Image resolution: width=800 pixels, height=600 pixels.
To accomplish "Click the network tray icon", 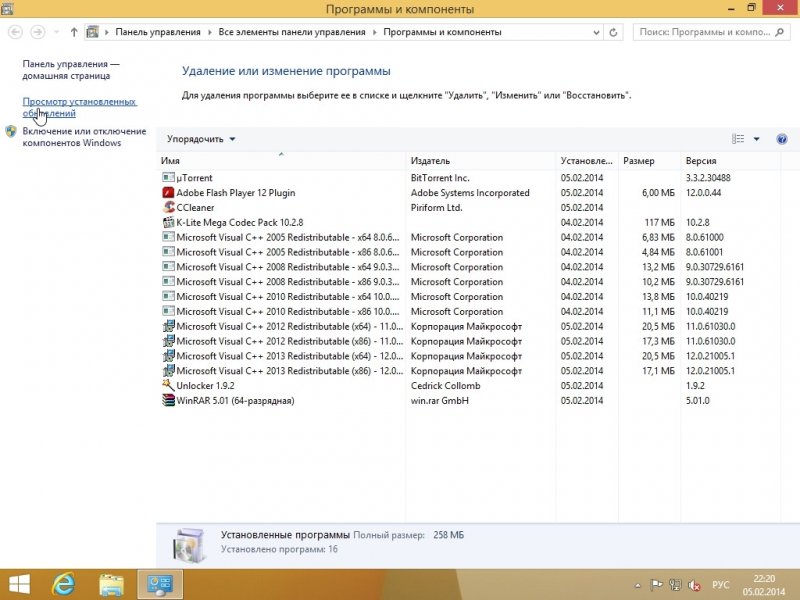I will tap(675, 585).
